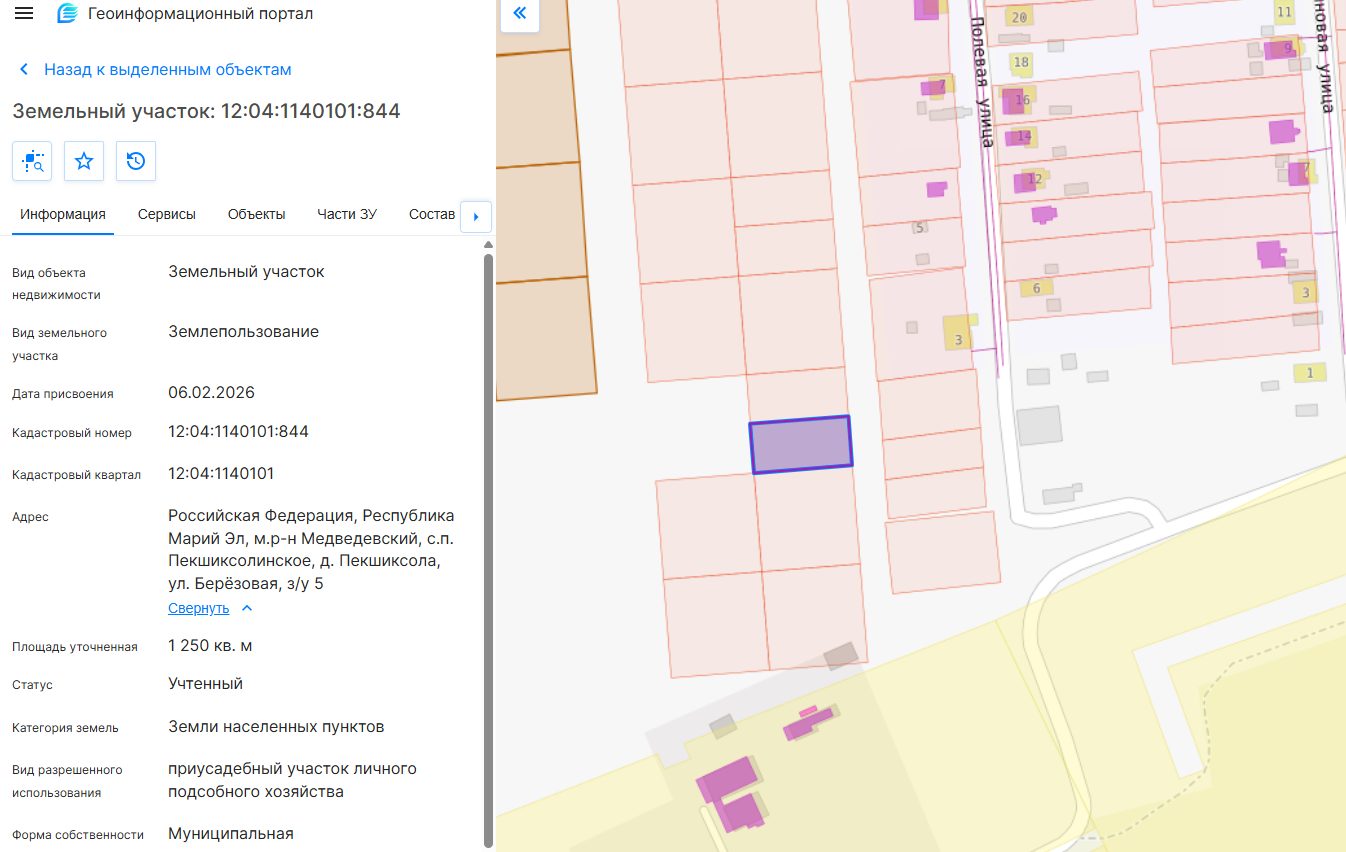
Task: Click the Геоинформационный портал title
Action: click(200, 14)
